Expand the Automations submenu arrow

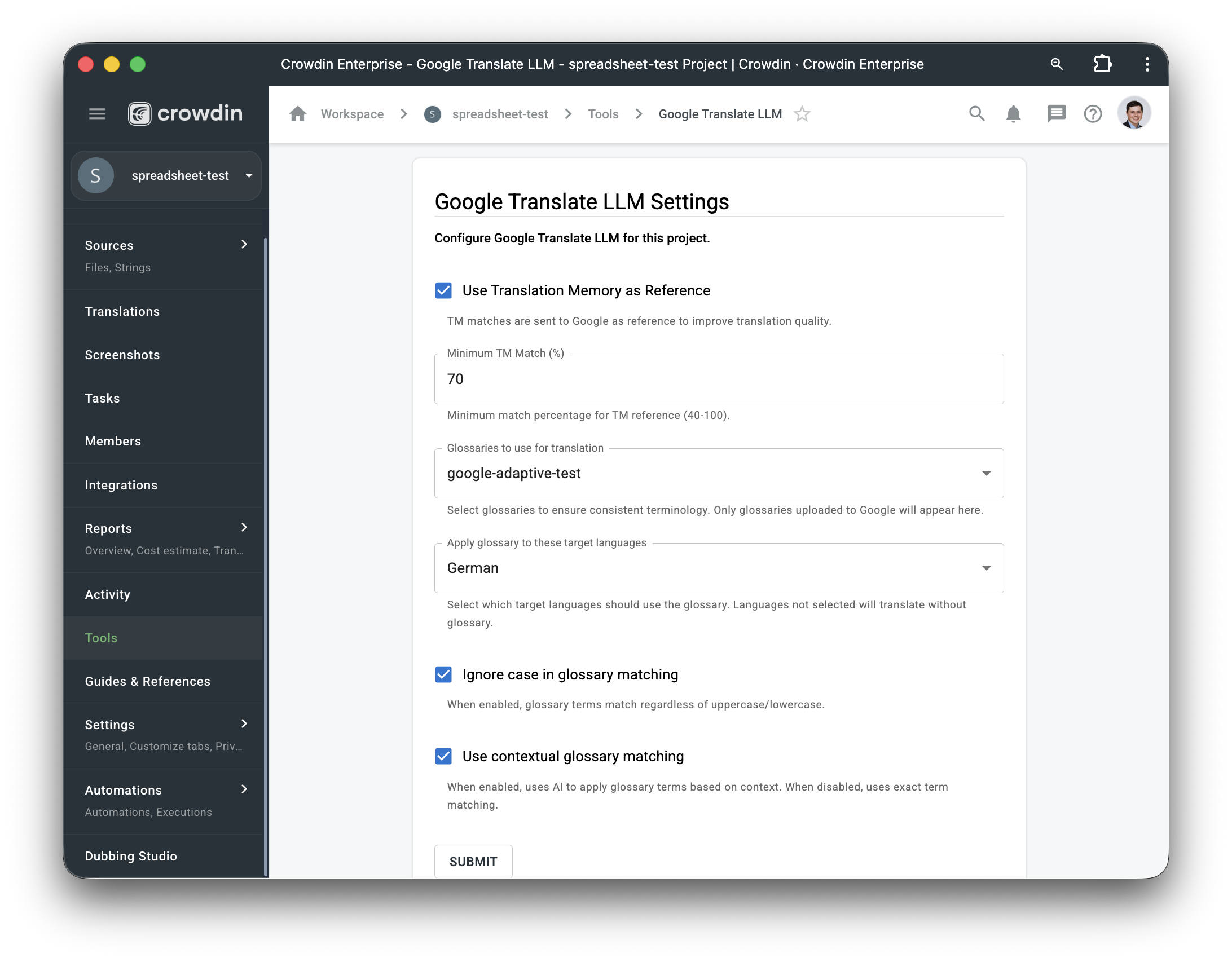point(244,789)
